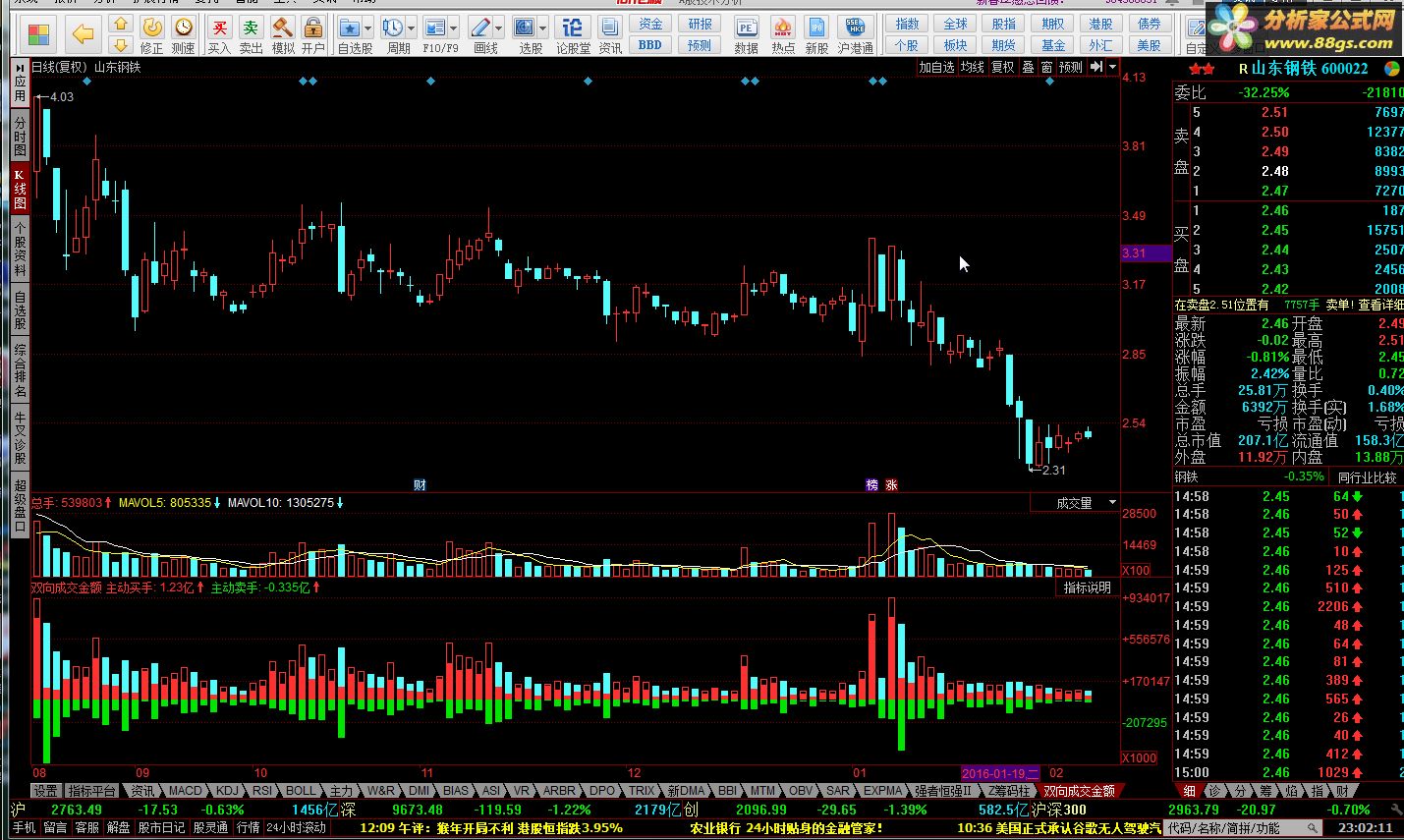Click the 选股 stock picker icon
The width and height of the screenshot is (1404, 840).
(x=525, y=27)
